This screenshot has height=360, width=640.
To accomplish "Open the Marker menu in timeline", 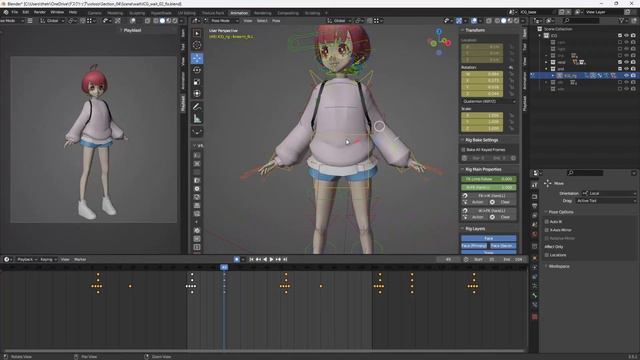I will pos(80,260).
